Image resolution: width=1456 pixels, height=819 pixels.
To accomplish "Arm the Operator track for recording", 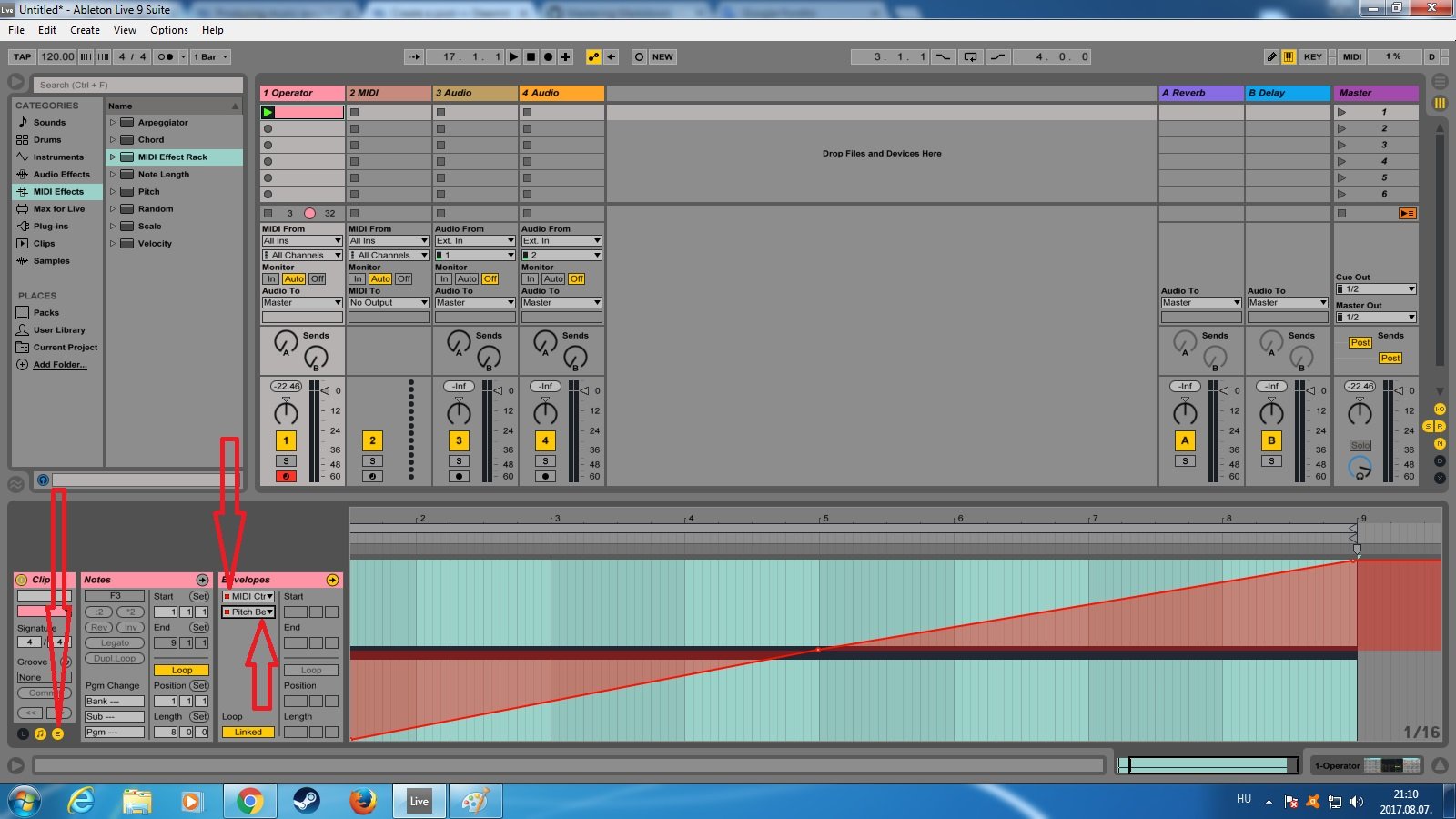I will click(286, 476).
